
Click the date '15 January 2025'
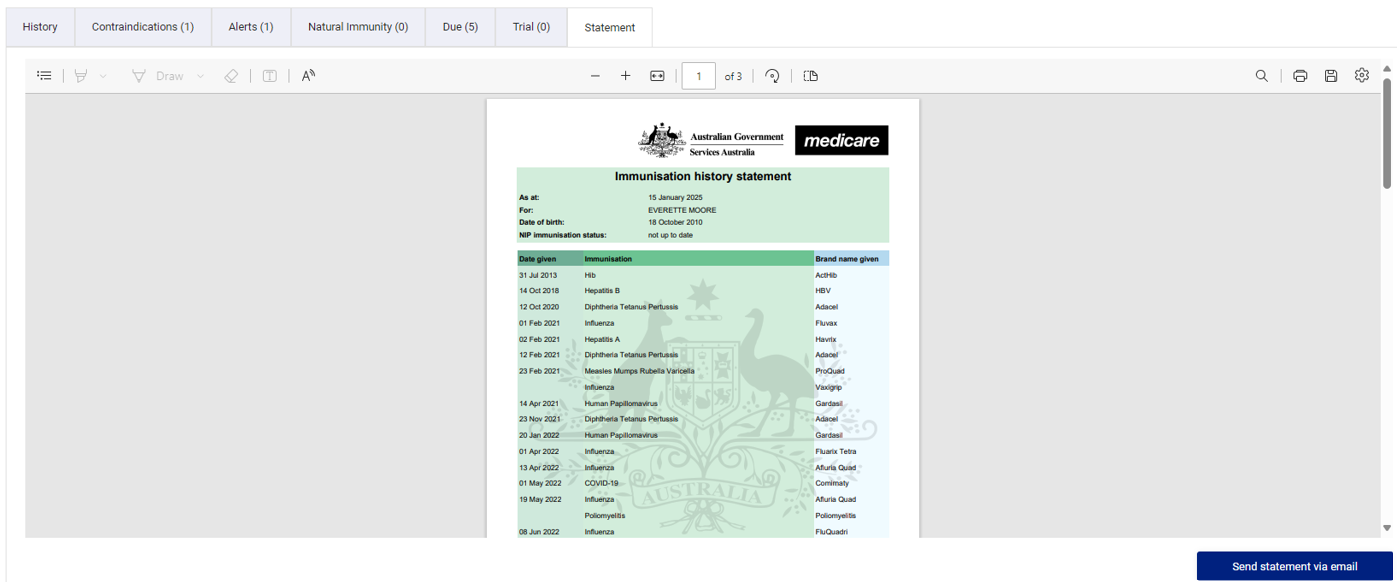coord(675,198)
